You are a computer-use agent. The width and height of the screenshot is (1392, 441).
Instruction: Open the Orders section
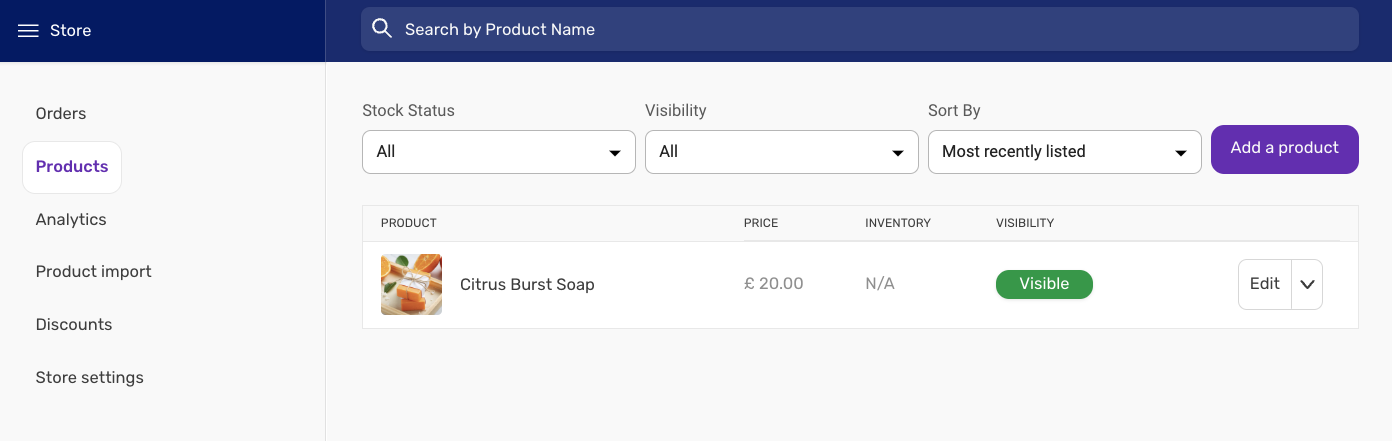pos(61,113)
